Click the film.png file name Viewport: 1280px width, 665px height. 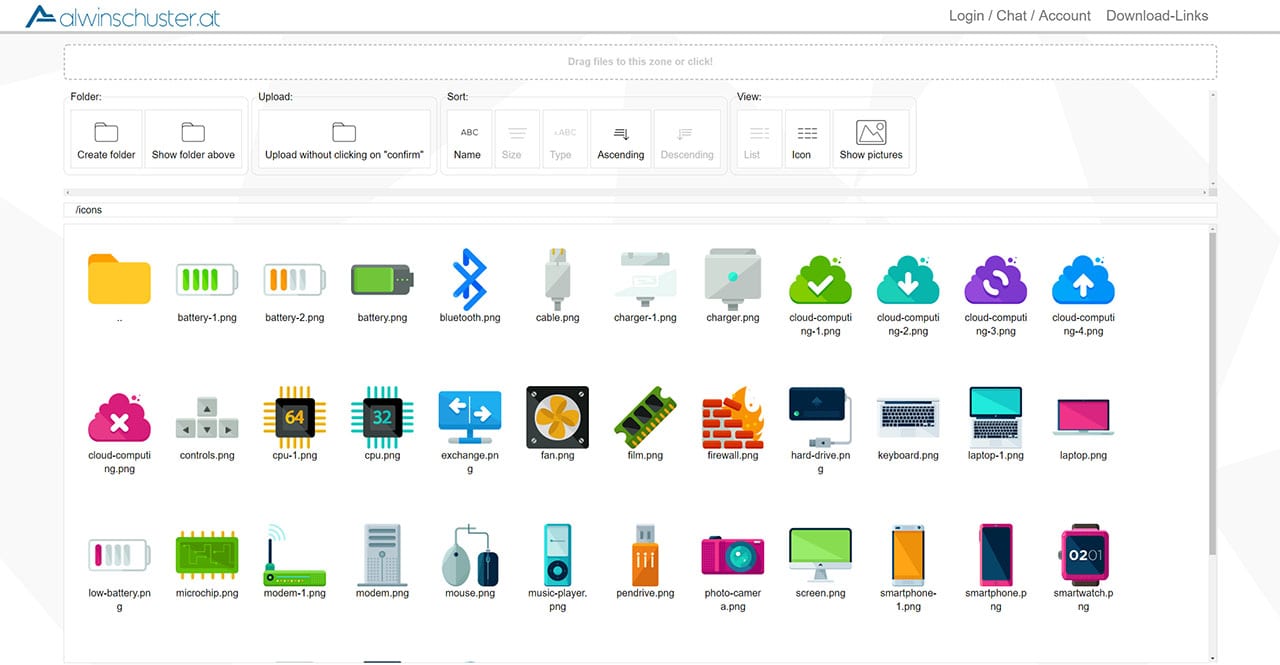click(x=645, y=456)
